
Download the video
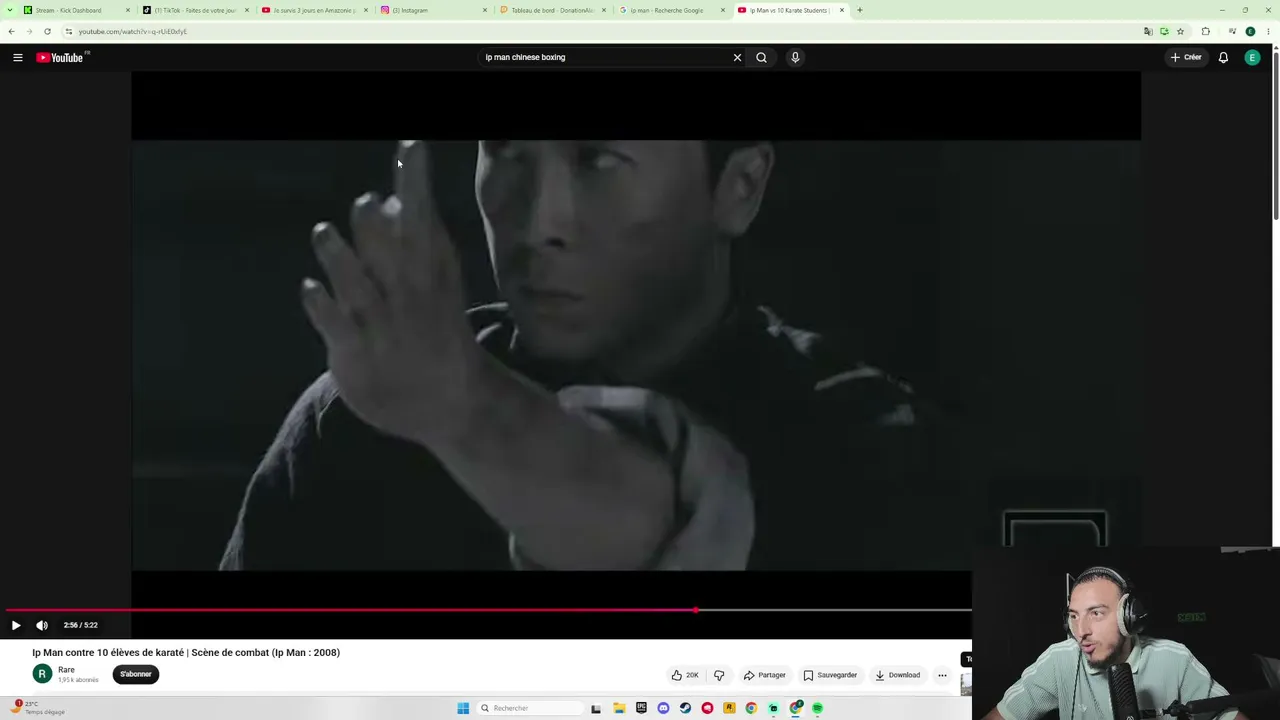(897, 675)
